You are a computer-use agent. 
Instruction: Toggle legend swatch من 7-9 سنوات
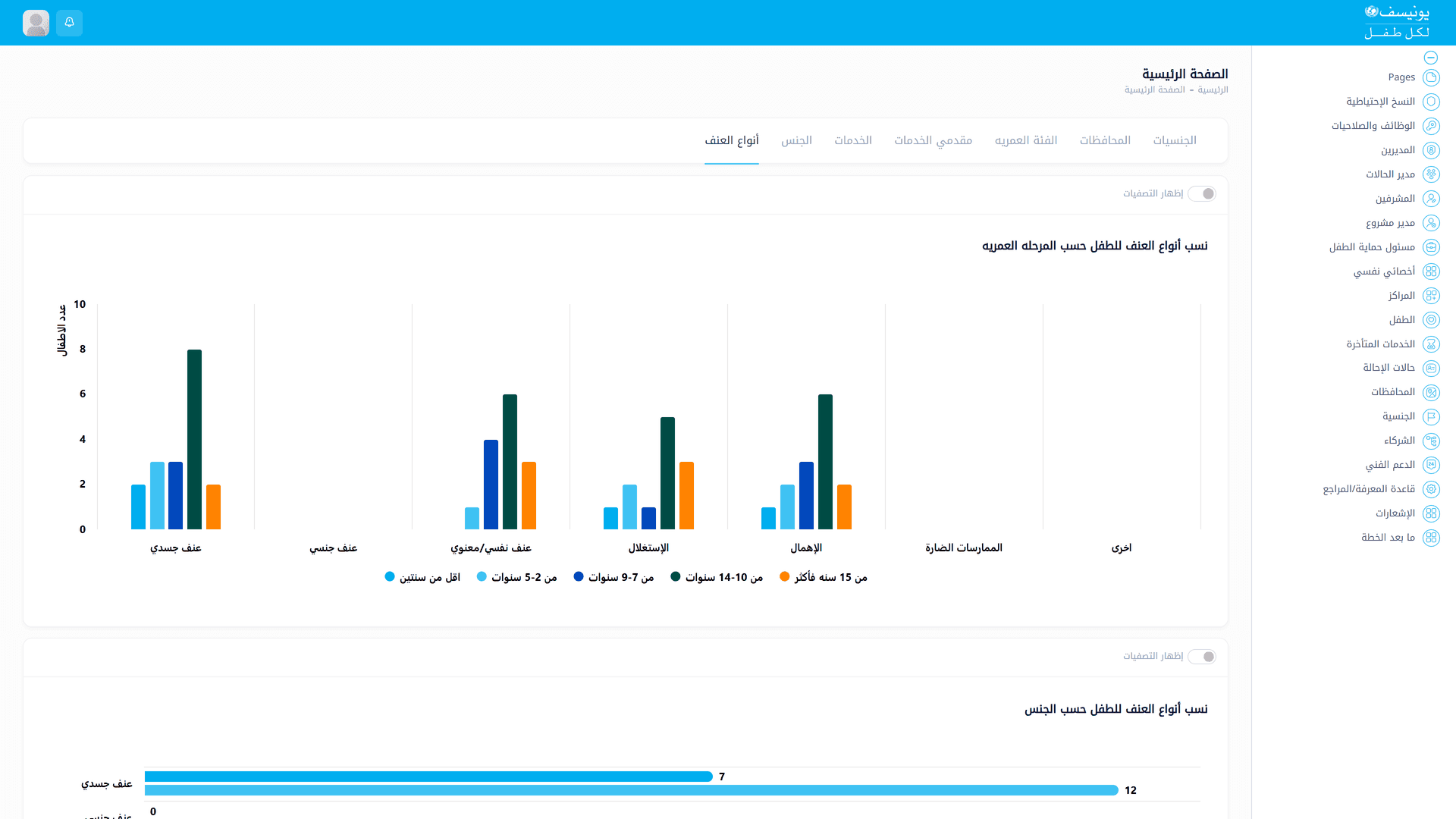coord(579,577)
